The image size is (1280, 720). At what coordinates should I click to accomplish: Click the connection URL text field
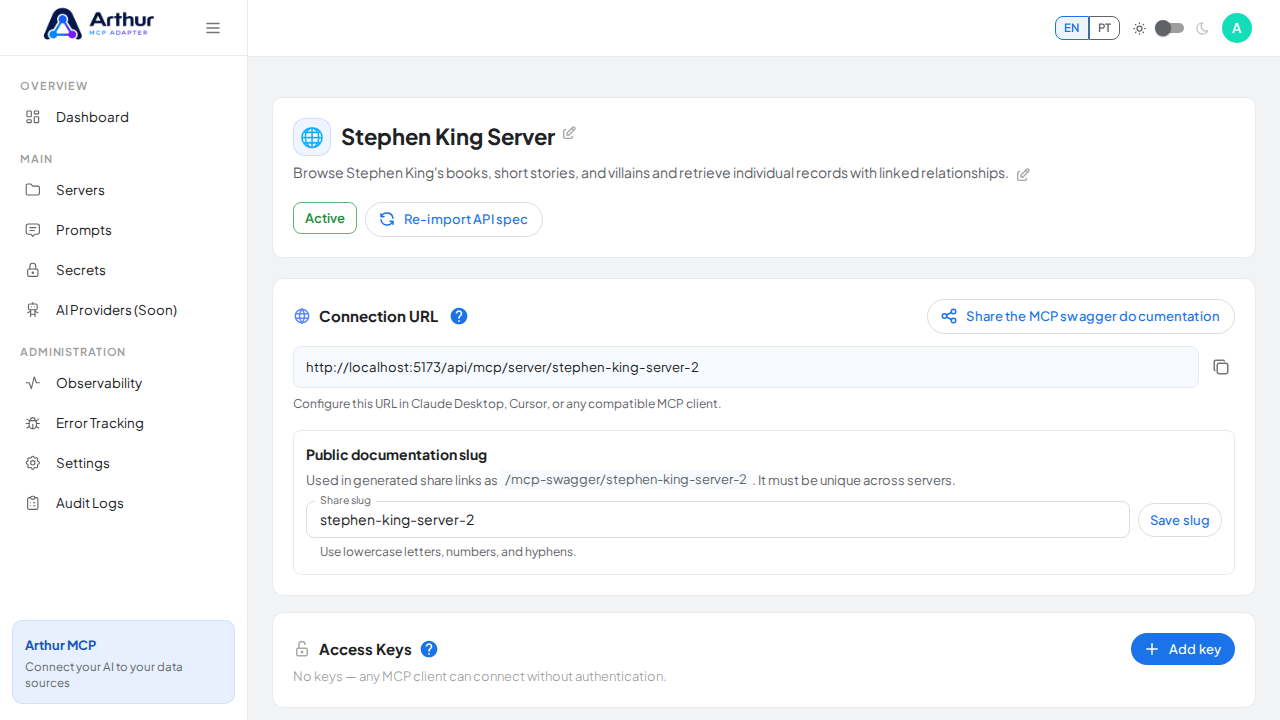click(x=746, y=367)
